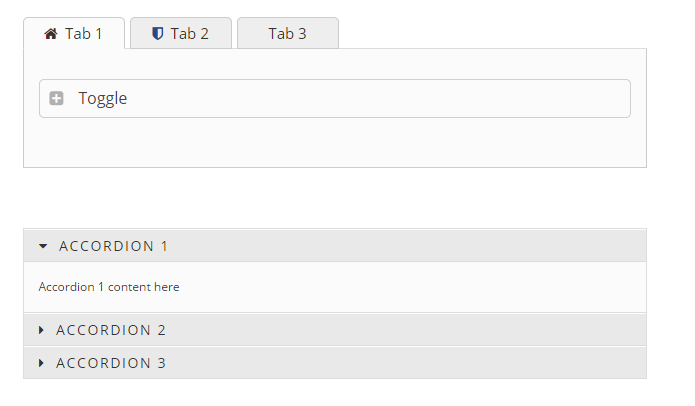The image size is (695, 406).
Task: Click empty space in the Toggle bar
Action: (400, 98)
